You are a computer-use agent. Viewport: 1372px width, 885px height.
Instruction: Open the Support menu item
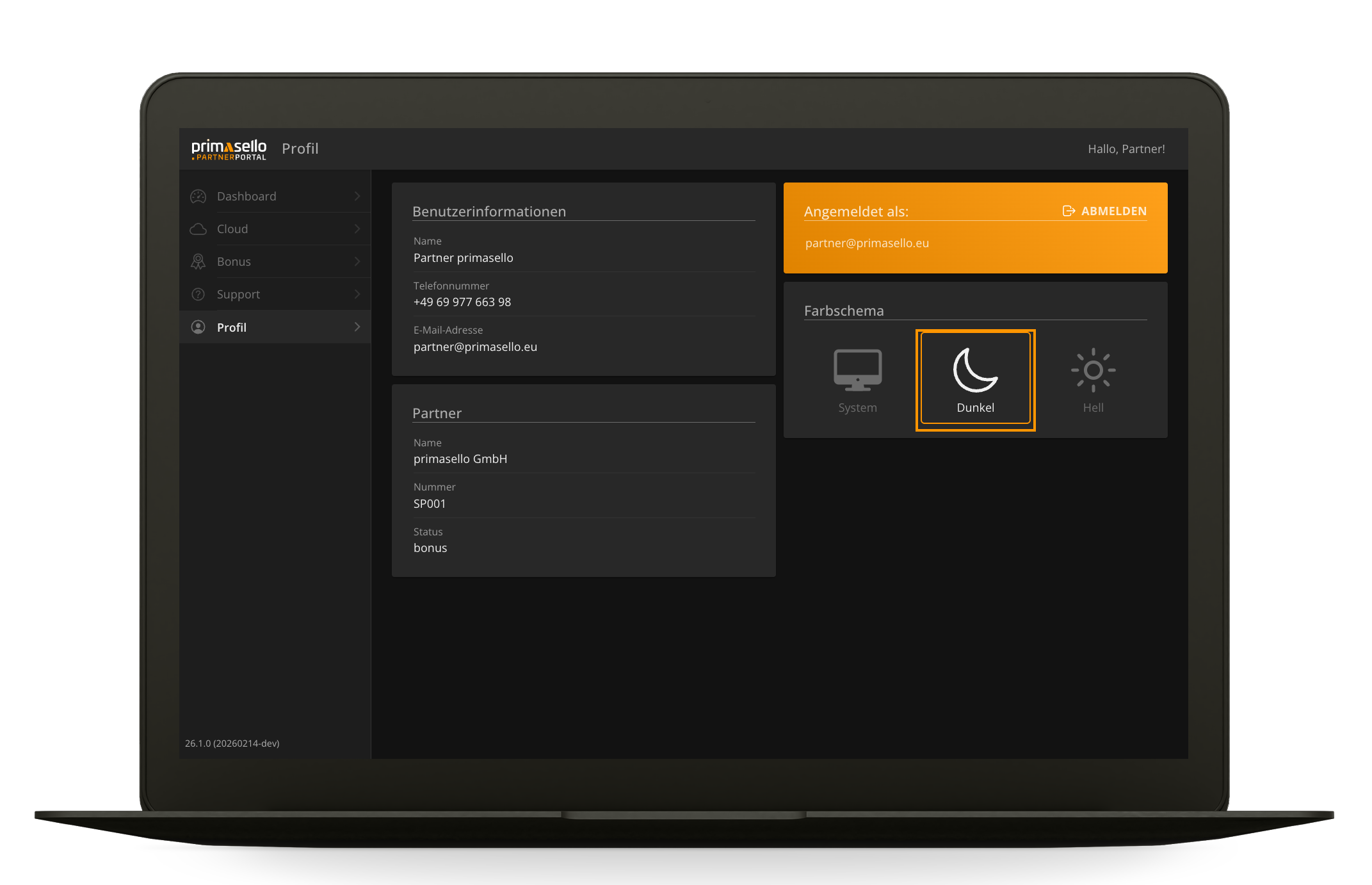point(239,295)
